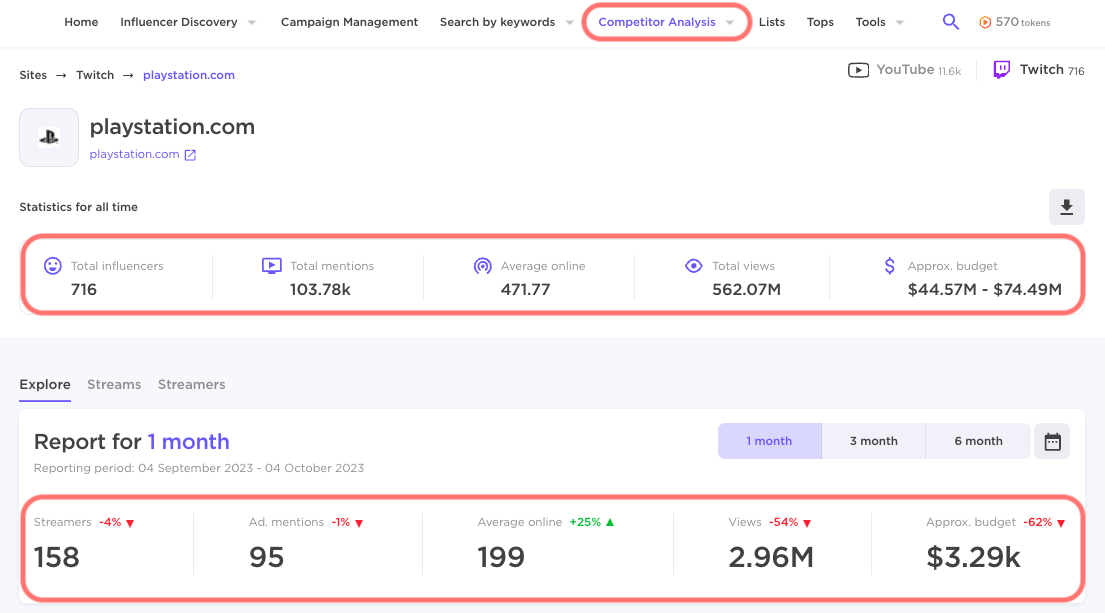1105x613 pixels.
Task: Click the PlayStation logo thumbnail
Action: (49, 137)
